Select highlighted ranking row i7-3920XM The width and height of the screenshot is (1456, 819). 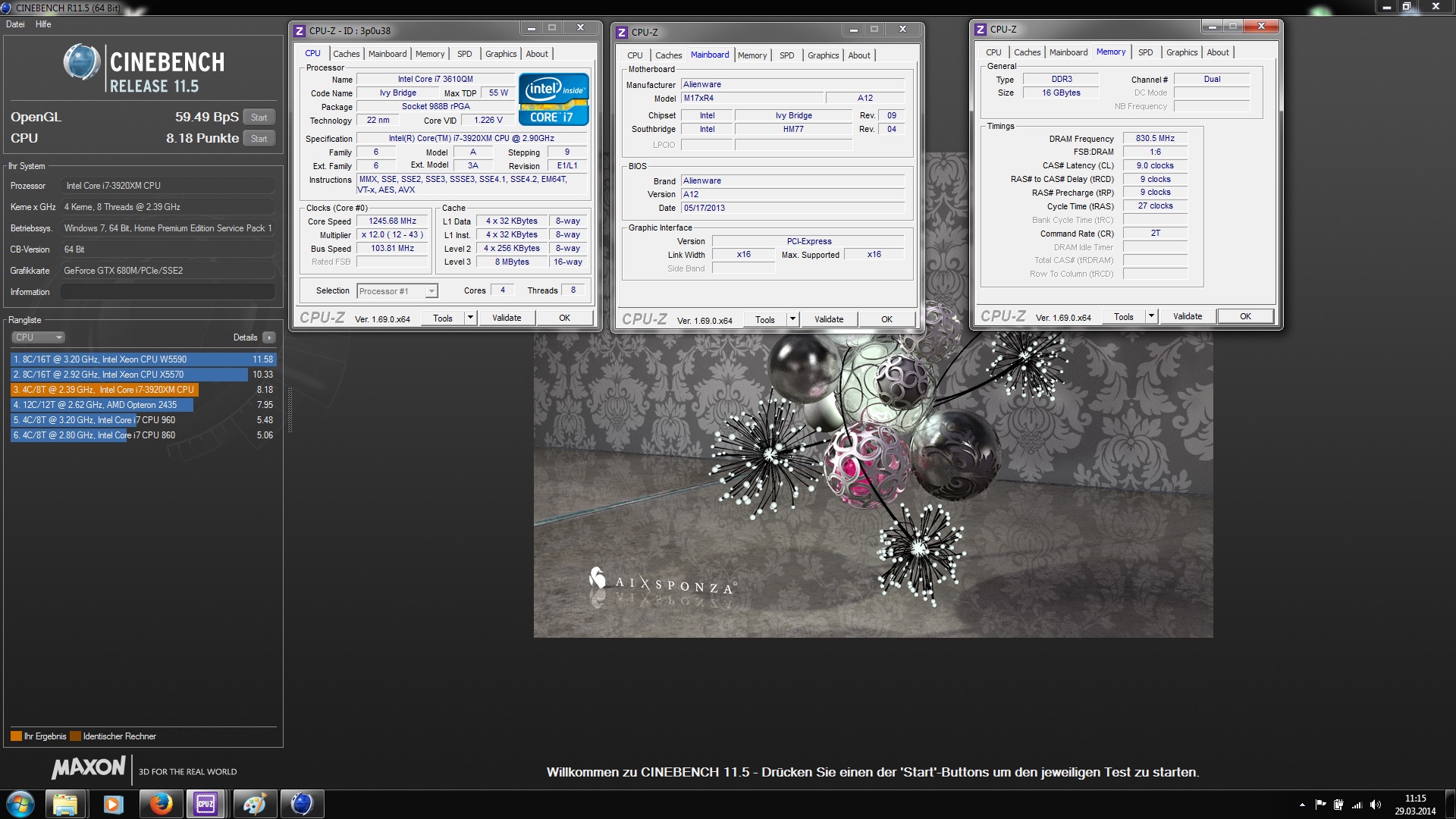point(143,390)
